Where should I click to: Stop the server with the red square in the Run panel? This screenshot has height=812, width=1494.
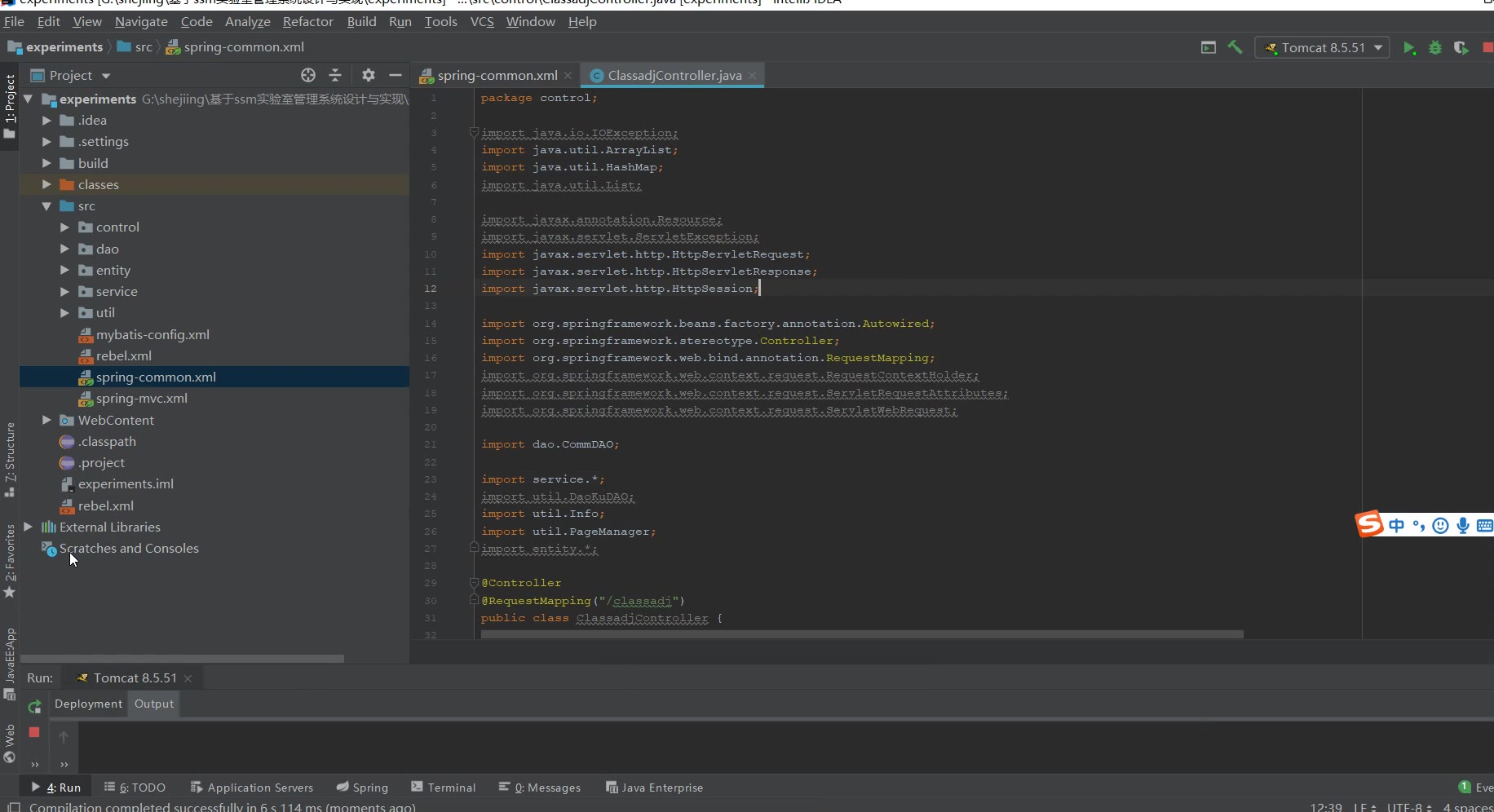[34, 732]
